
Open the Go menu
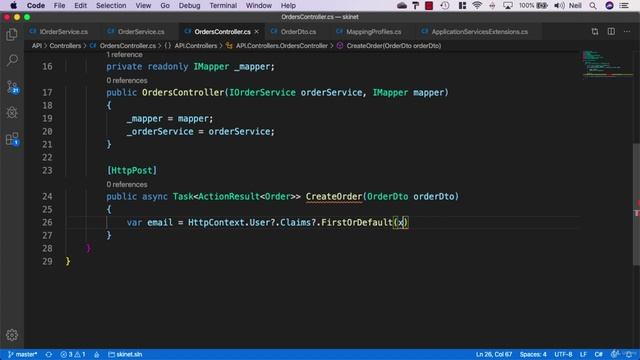pyautogui.click(x=165, y=6)
